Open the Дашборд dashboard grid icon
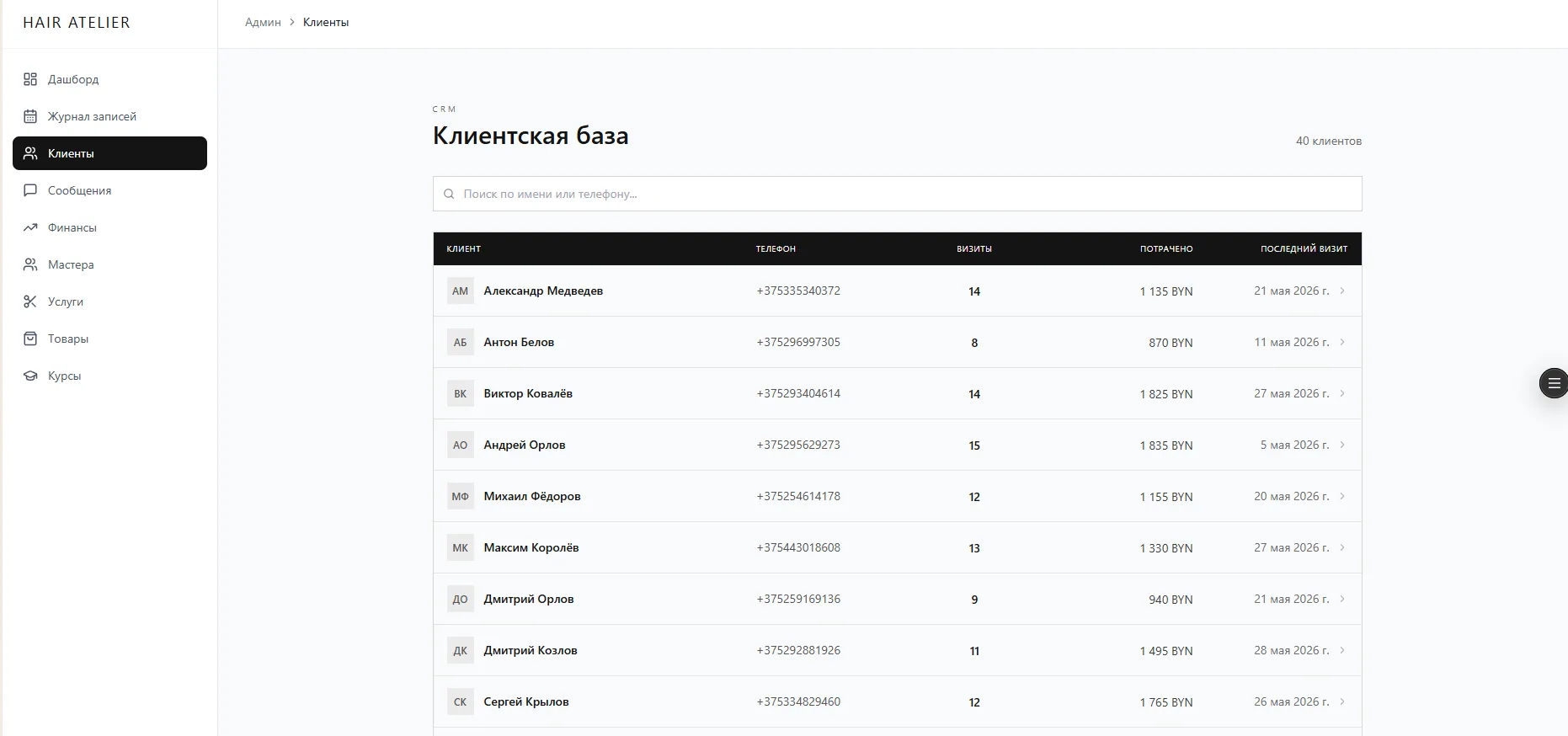Screen dimensions: 1568x736 click(30, 79)
